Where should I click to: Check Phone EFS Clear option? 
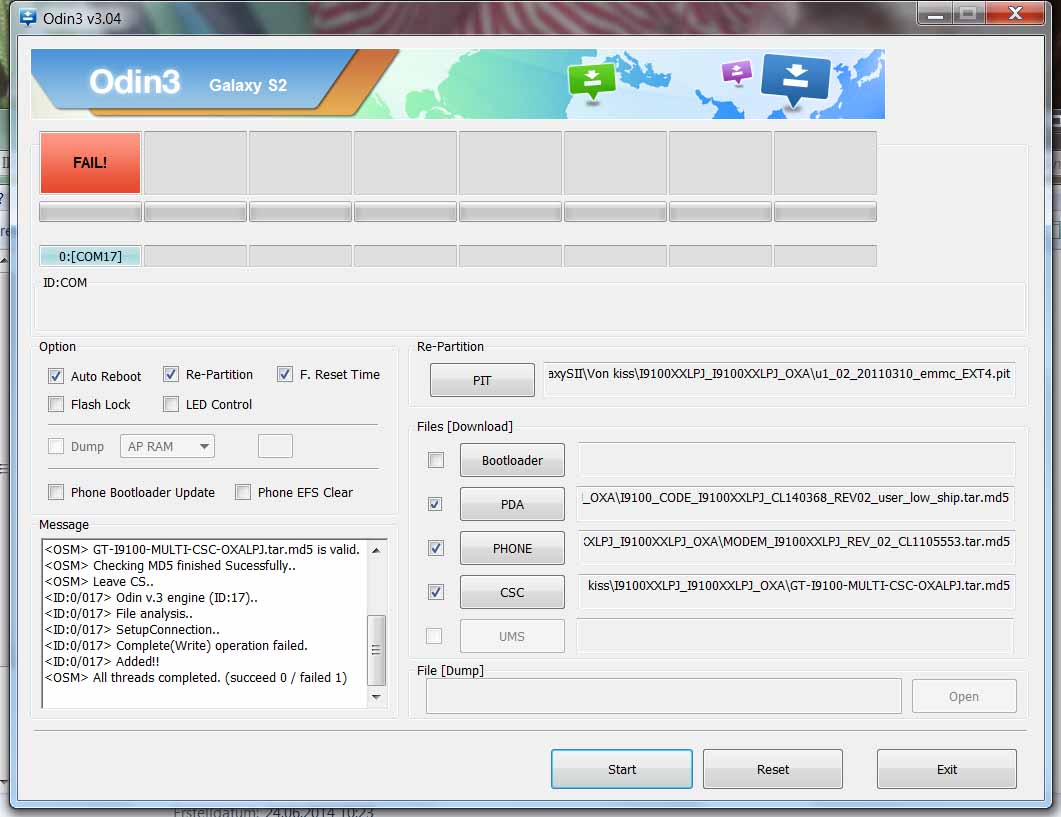(x=243, y=492)
